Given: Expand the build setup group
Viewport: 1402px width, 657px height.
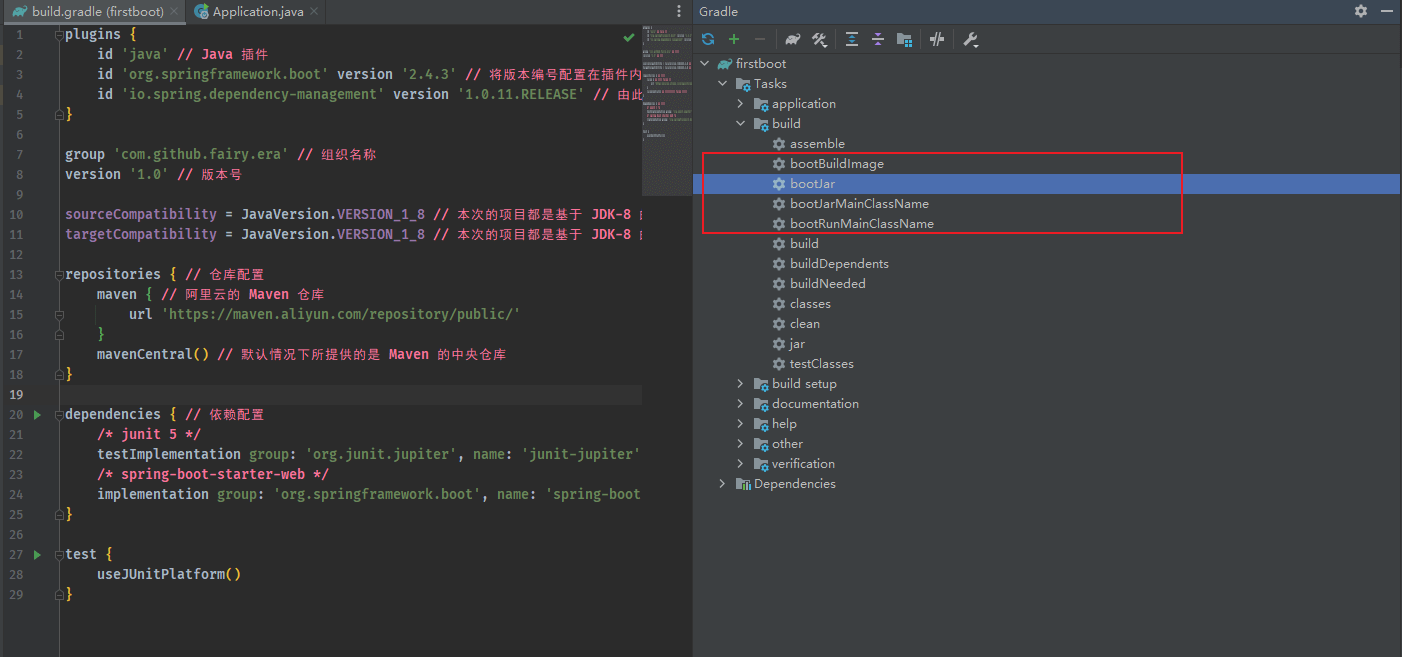Looking at the screenshot, I should 741,384.
